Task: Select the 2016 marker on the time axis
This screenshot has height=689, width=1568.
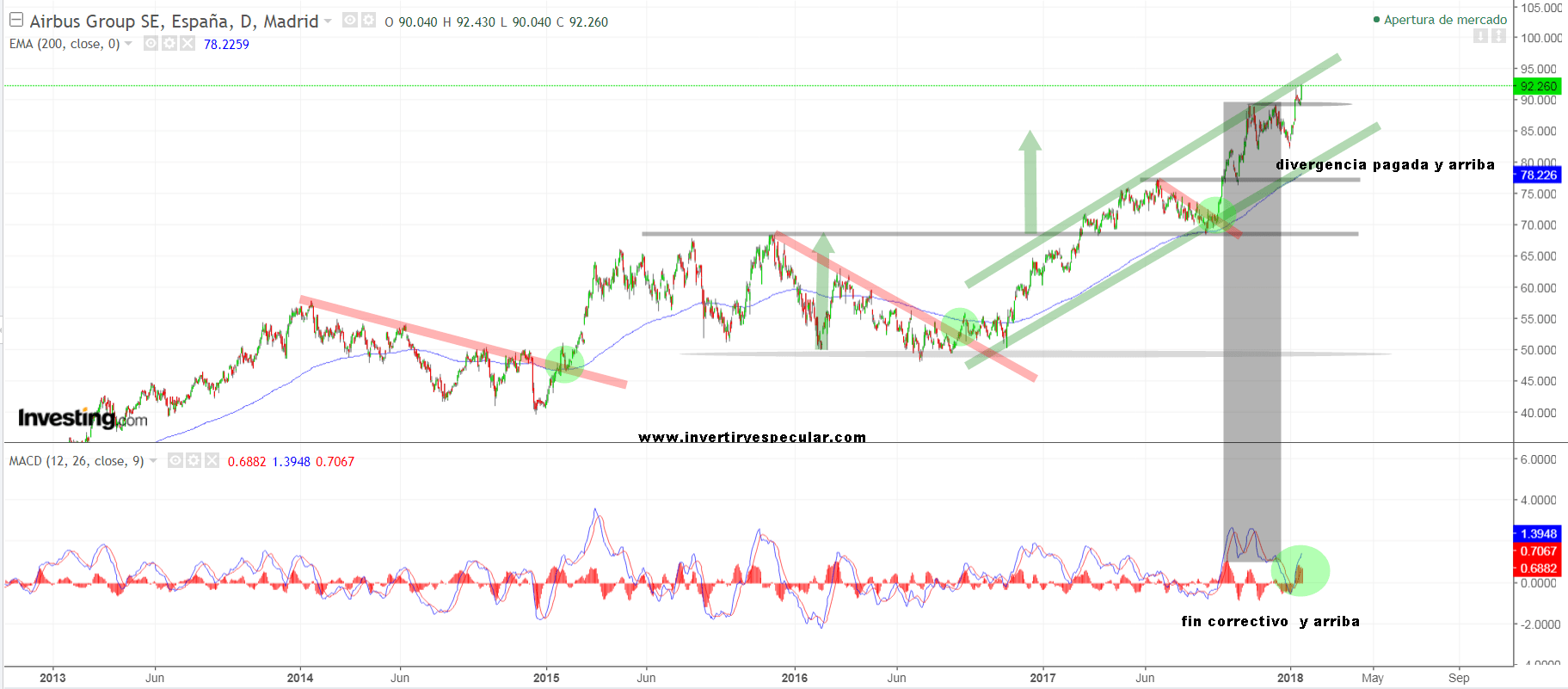Action: (794, 678)
